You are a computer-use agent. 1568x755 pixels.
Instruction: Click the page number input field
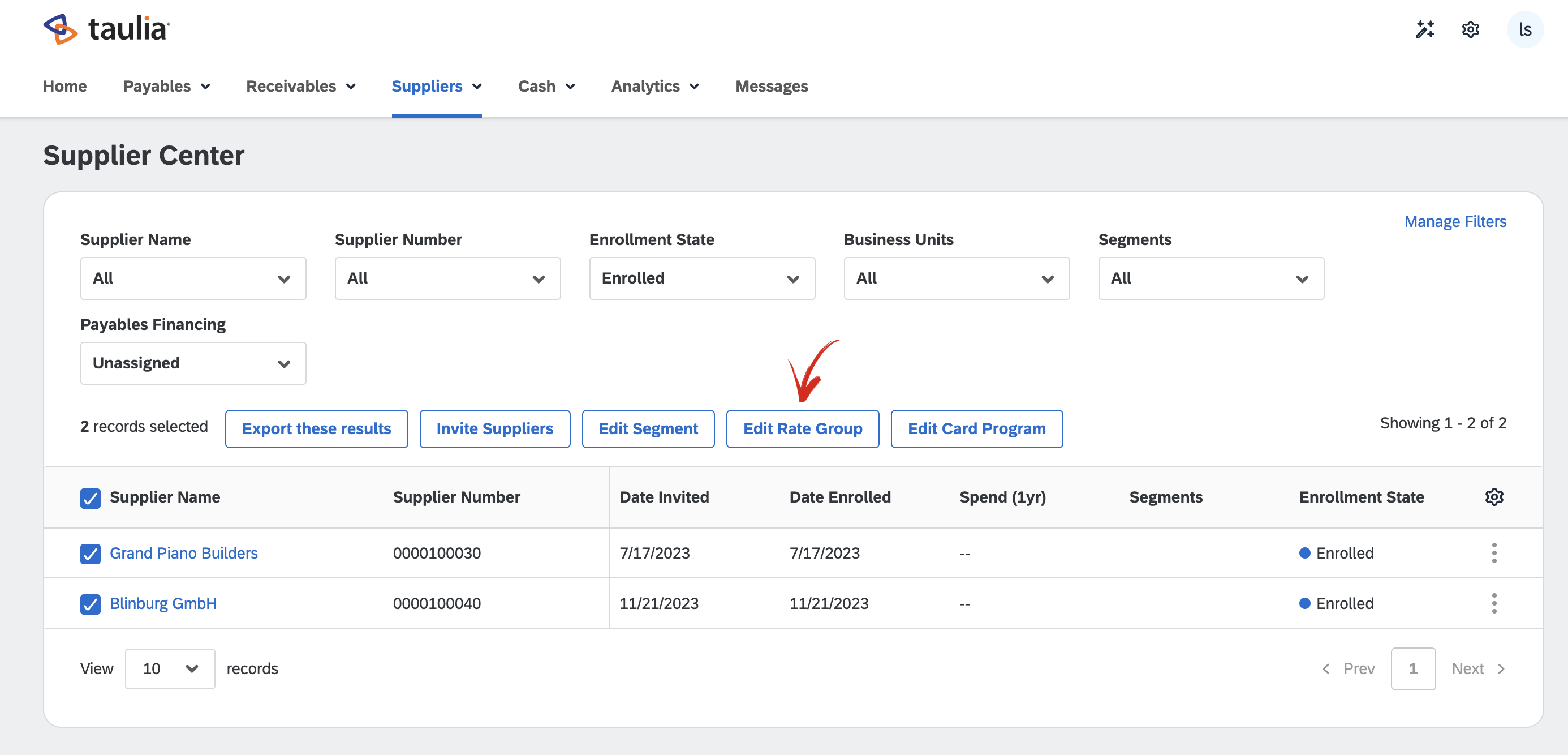[x=1413, y=668]
